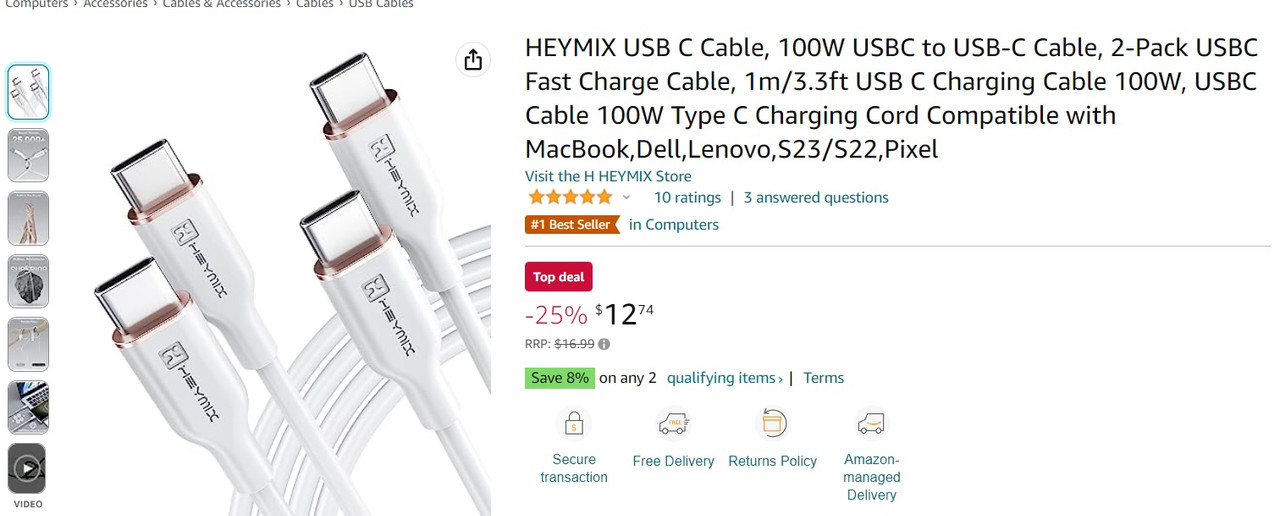Click the share icon above product image
This screenshot has width=1280, height=516.
473,59
